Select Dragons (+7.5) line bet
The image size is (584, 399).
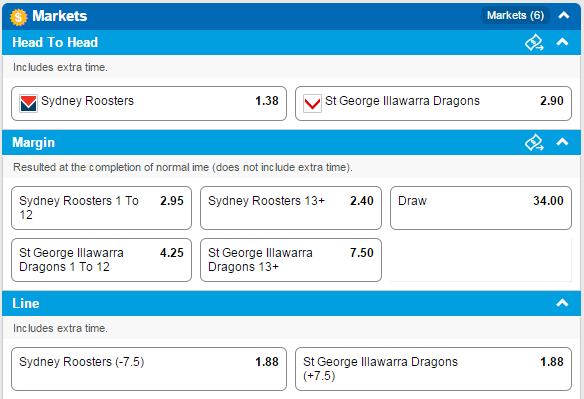pyautogui.click(x=433, y=369)
